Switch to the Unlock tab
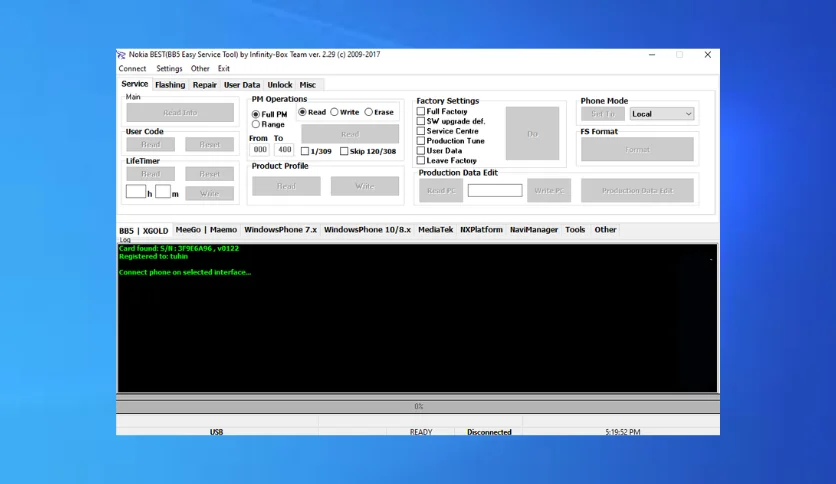Image resolution: width=836 pixels, height=484 pixels. [280, 85]
